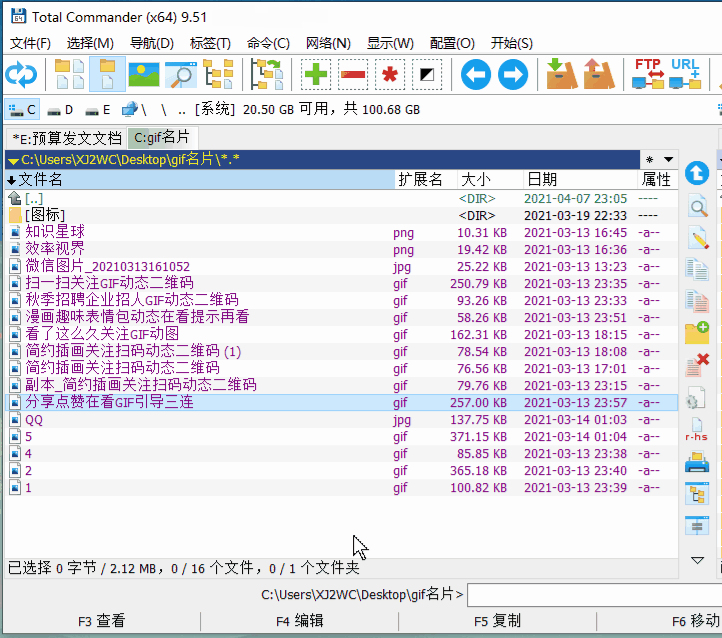Go to the root folder with the backslash button
This screenshot has height=638, width=722.
coord(163,110)
